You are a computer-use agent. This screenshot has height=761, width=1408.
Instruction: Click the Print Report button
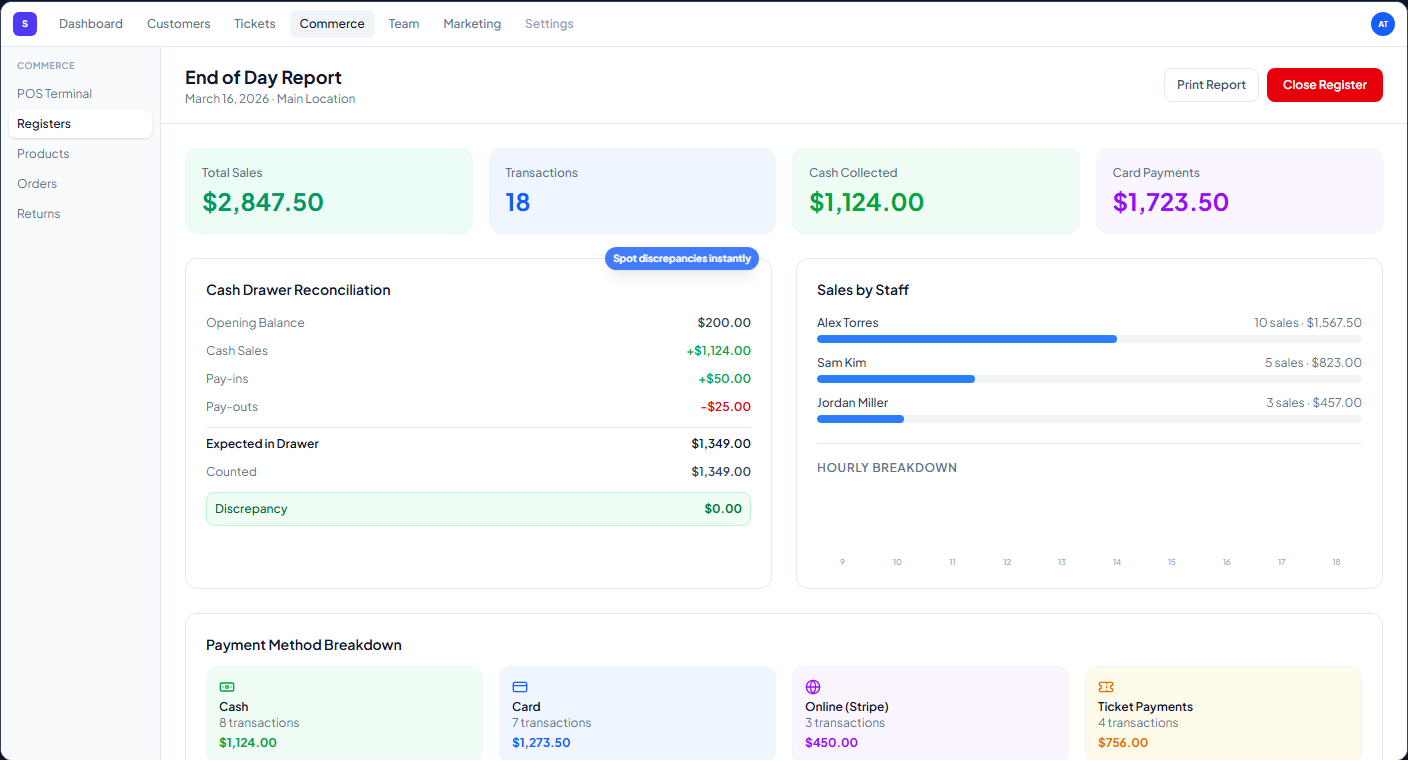(1211, 85)
